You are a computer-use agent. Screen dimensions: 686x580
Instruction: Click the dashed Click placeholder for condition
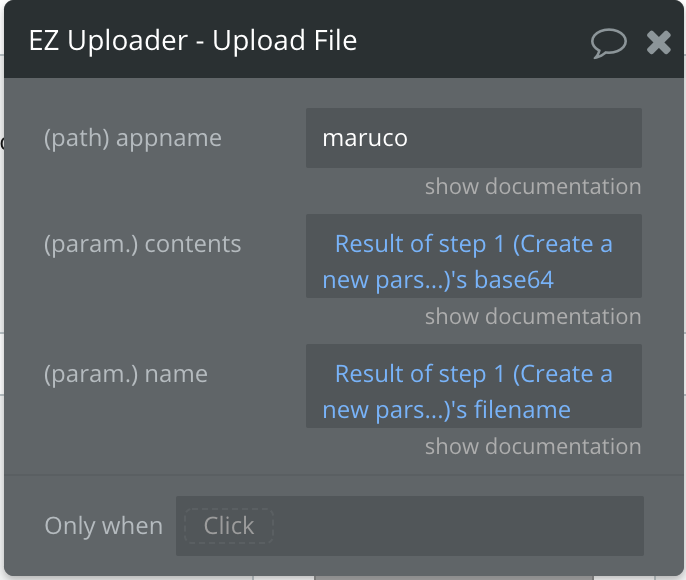[x=229, y=526]
